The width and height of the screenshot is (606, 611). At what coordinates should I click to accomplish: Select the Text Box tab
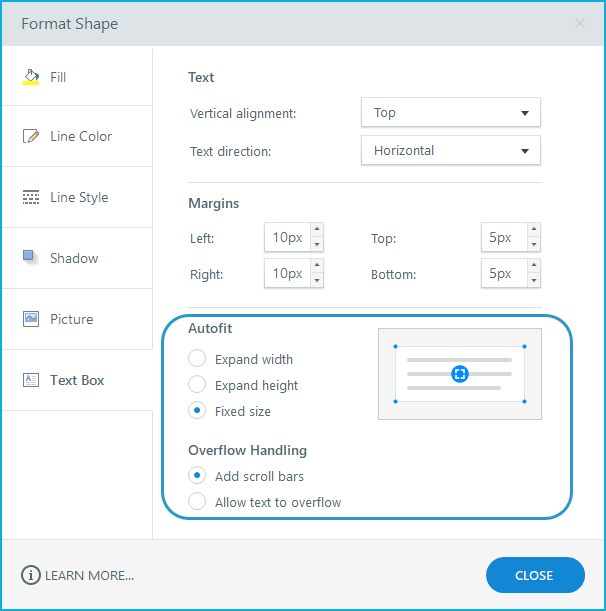(77, 380)
